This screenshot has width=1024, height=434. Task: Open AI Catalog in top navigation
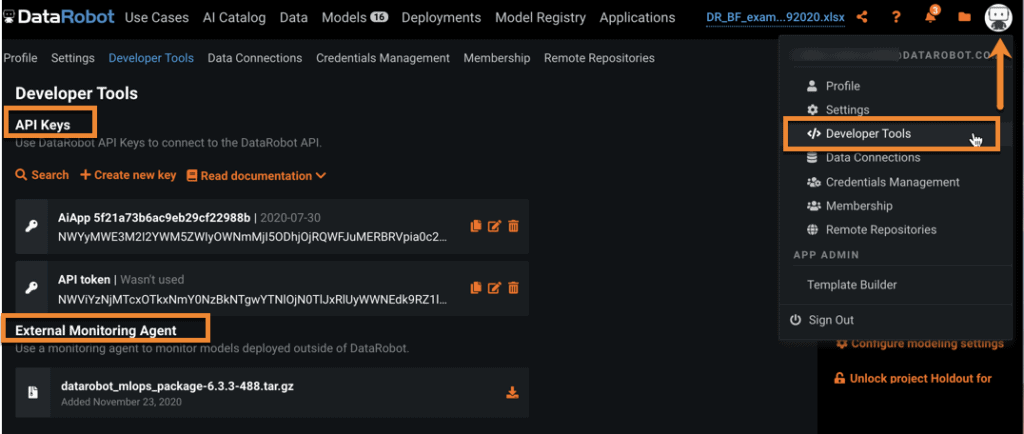[x=234, y=18]
